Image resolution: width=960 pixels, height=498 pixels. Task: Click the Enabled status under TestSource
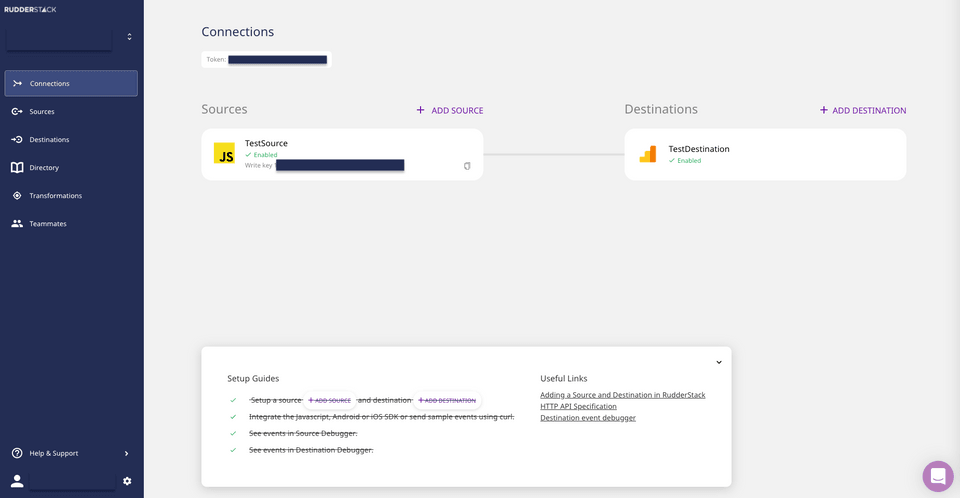coord(261,155)
